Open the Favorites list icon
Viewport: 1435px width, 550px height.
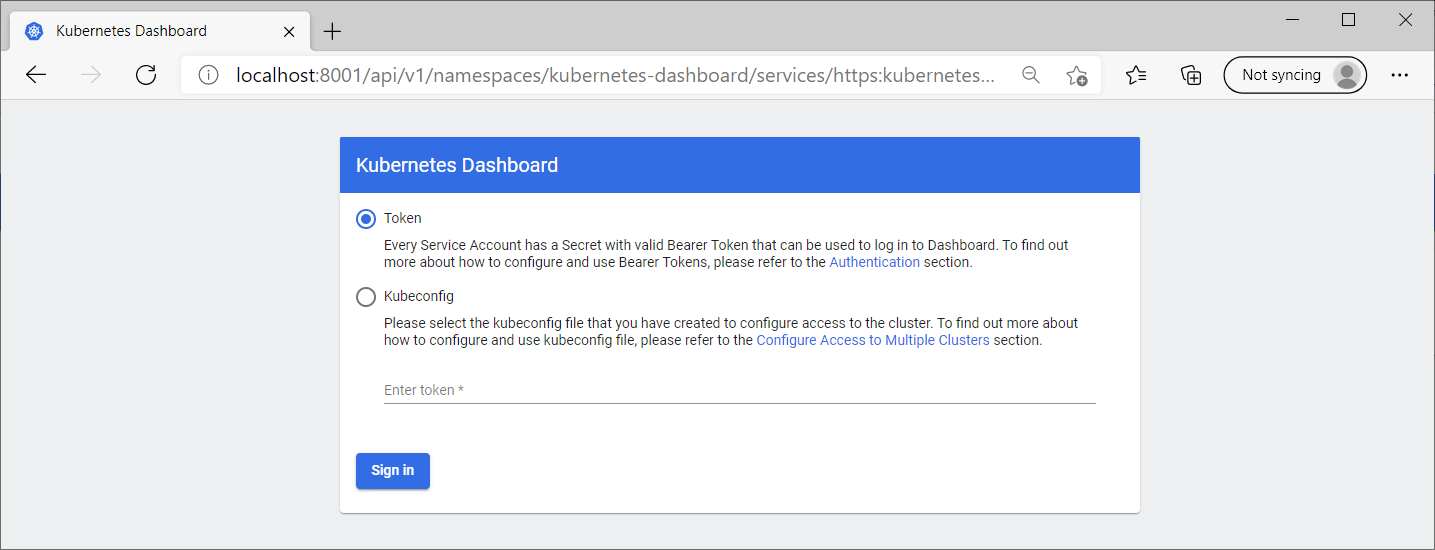point(1136,75)
